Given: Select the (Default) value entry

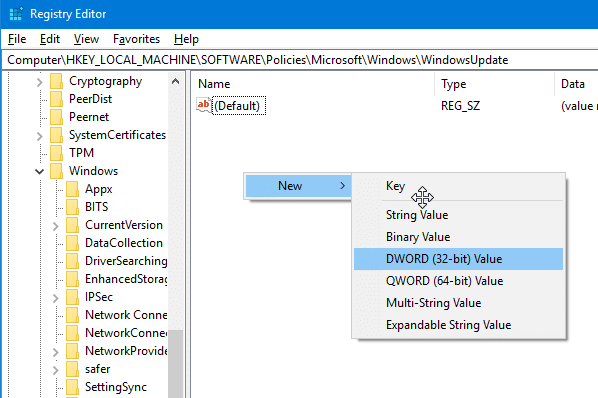Looking at the screenshot, I should pyautogui.click(x=237, y=106).
